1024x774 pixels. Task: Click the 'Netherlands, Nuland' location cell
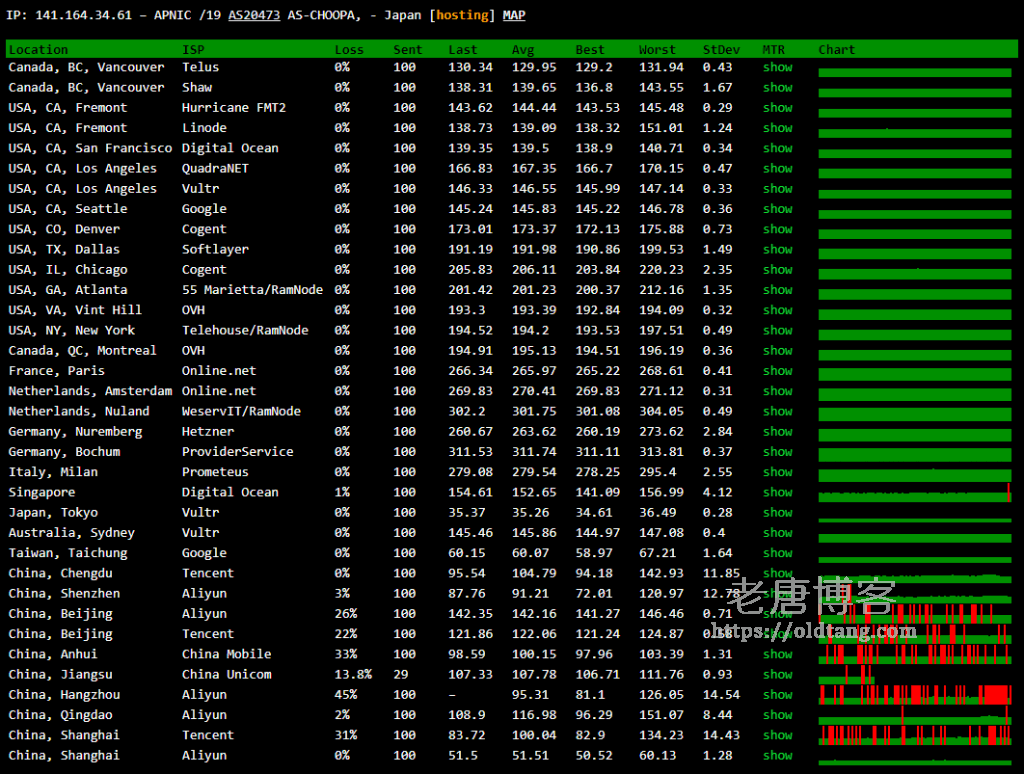79,411
